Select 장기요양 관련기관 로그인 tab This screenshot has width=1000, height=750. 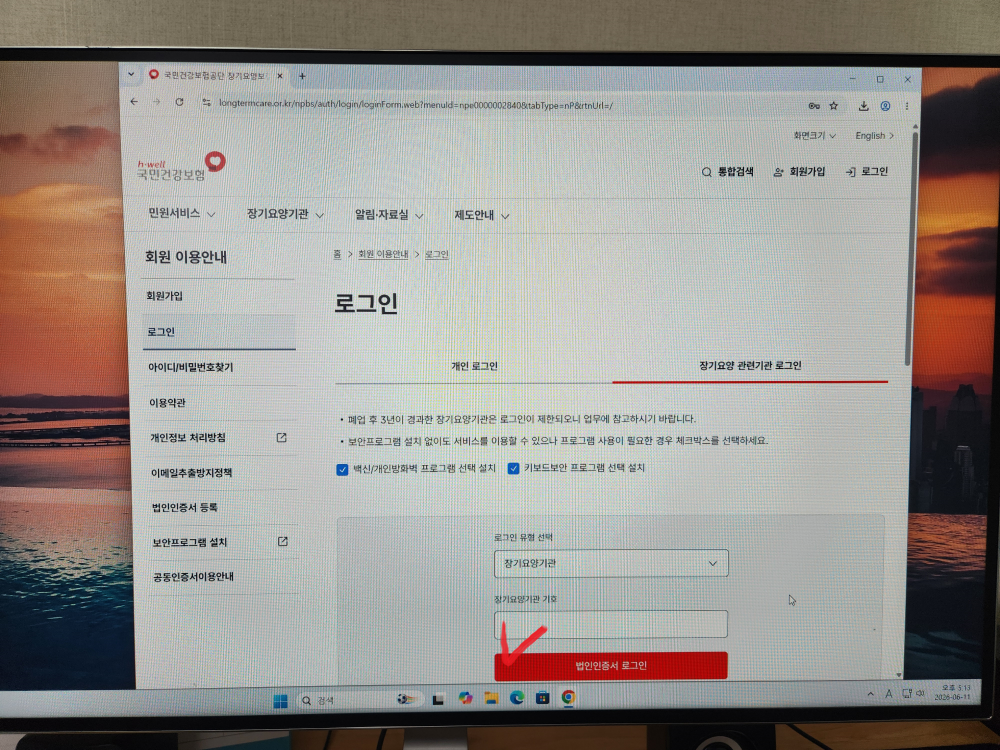[x=750, y=365]
